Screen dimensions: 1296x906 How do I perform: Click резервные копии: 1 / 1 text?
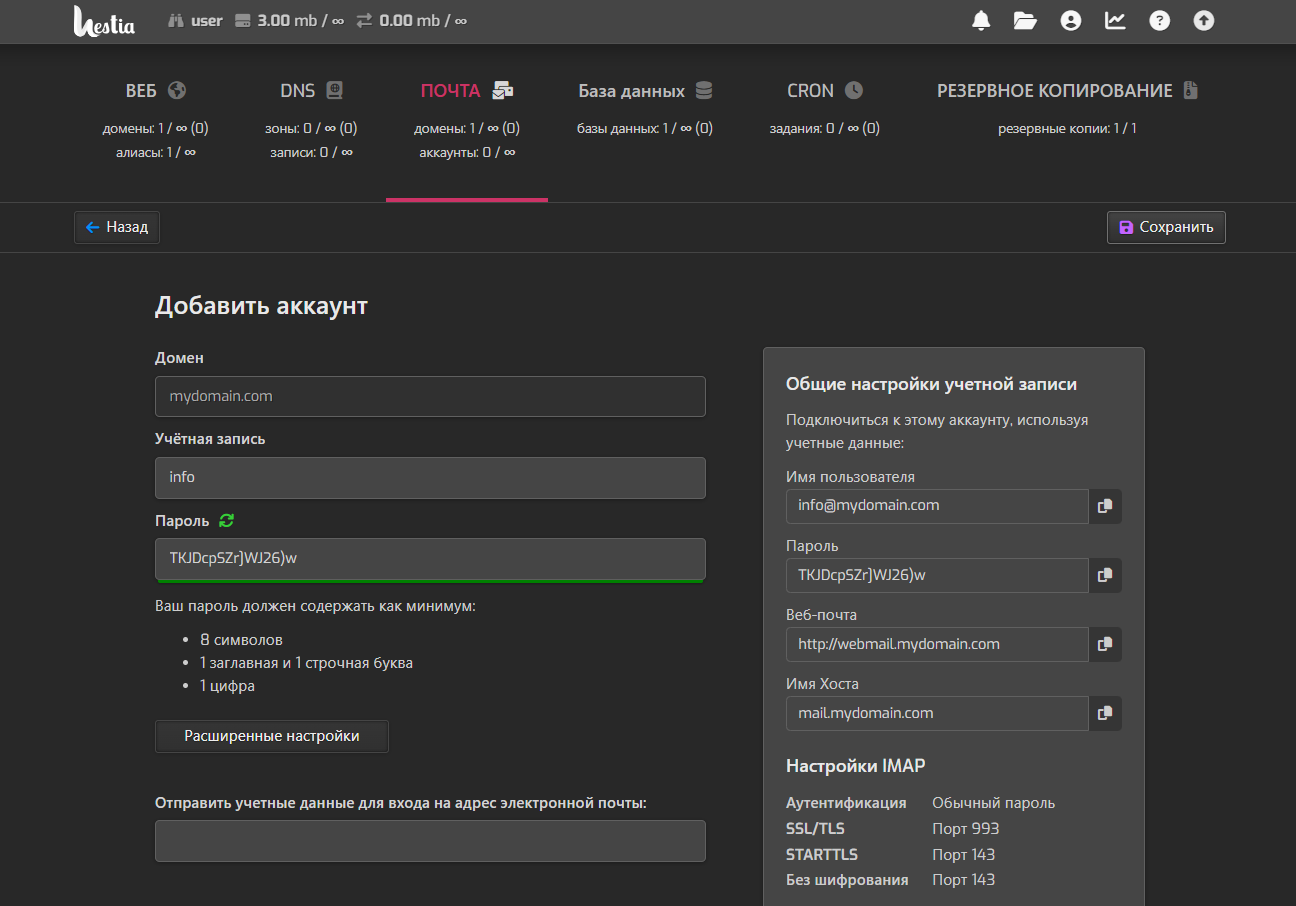[x=1067, y=129]
